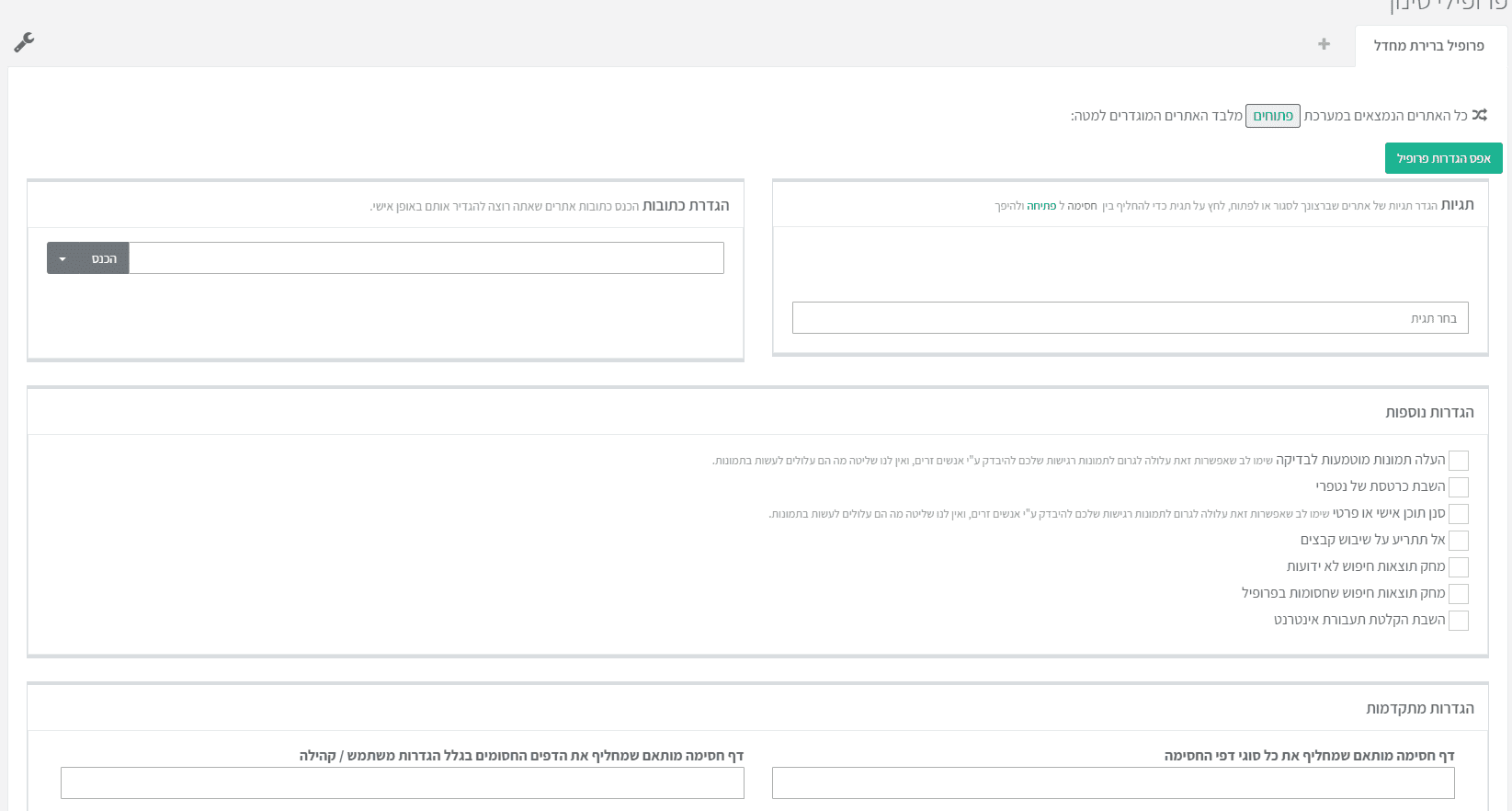This screenshot has height=811, width=1512.
Task: Tick the אל תתריע על שיבוש קבצים checkbox
Action: (1459, 541)
